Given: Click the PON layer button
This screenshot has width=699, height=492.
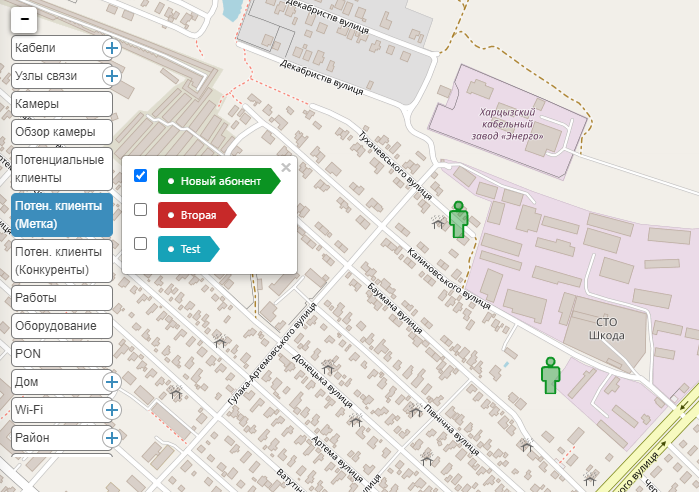Looking at the screenshot, I should tap(61, 354).
